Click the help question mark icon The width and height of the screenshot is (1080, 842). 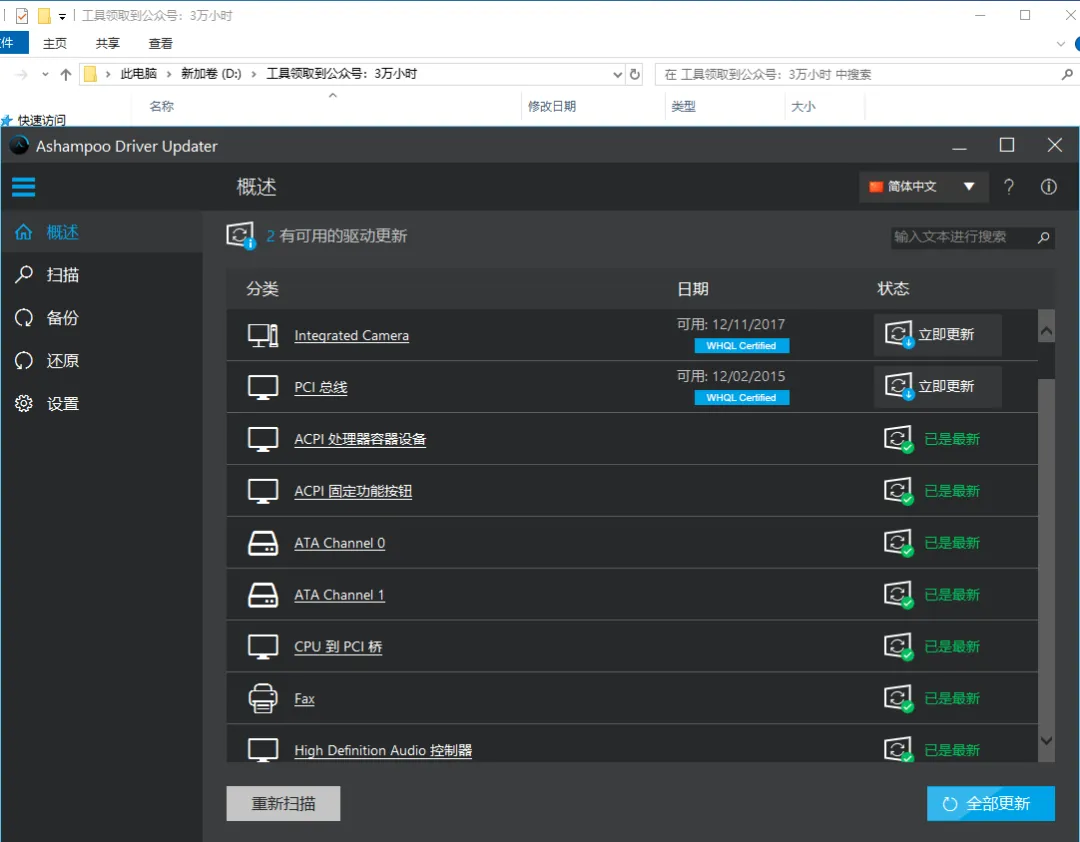(1008, 187)
